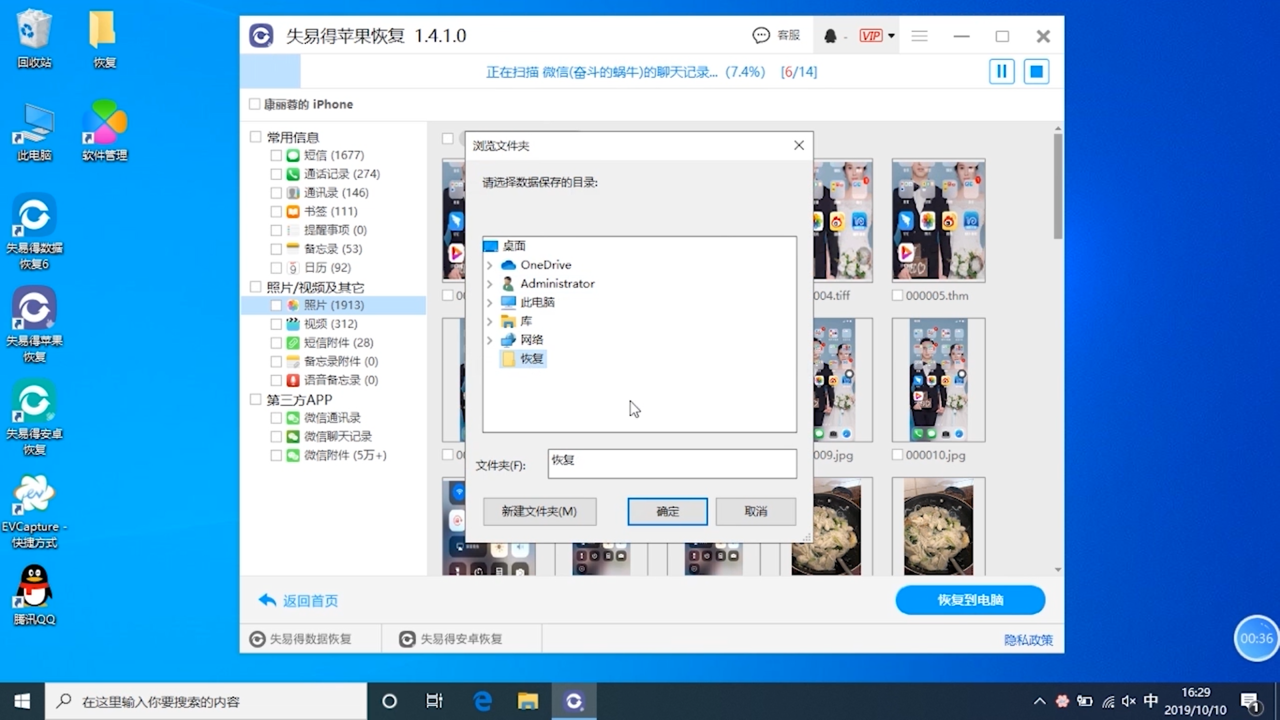Open 软件管理 desktop icon
Viewport: 1280px width, 720px height.
[104, 132]
